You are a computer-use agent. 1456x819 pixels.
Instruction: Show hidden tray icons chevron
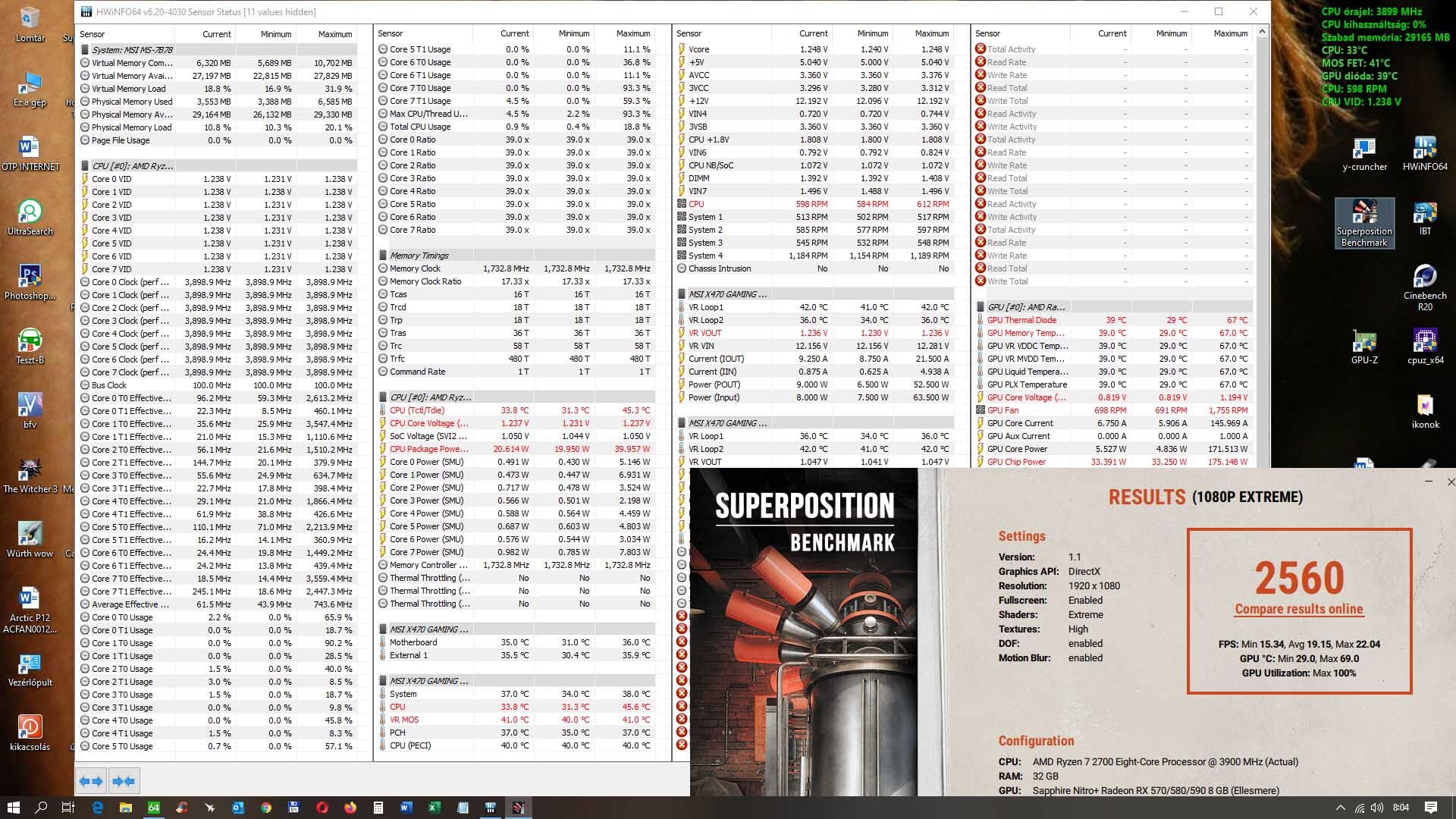pyautogui.click(x=1340, y=808)
